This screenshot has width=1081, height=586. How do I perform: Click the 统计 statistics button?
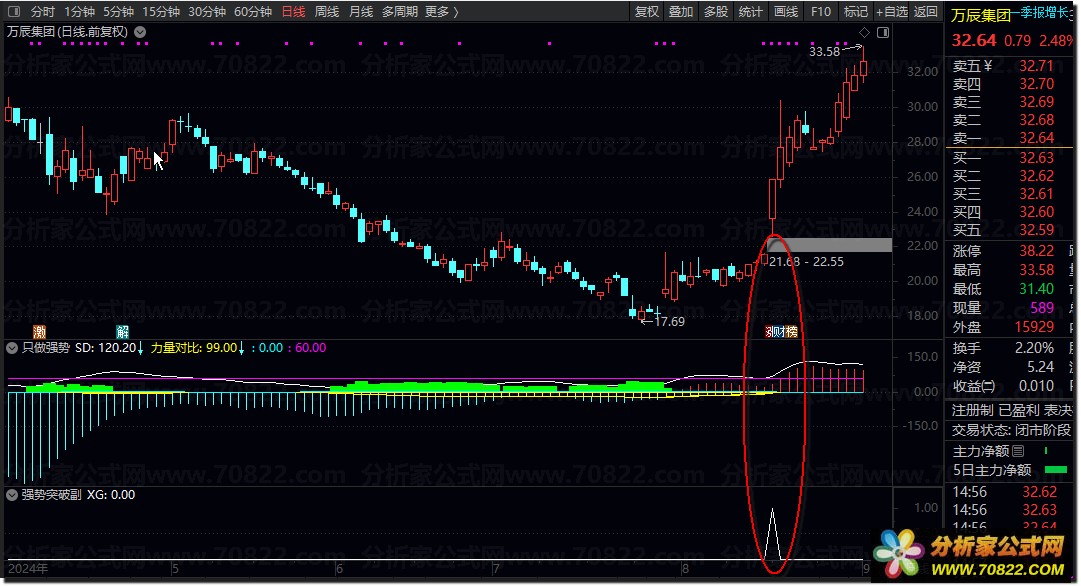coord(750,12)
